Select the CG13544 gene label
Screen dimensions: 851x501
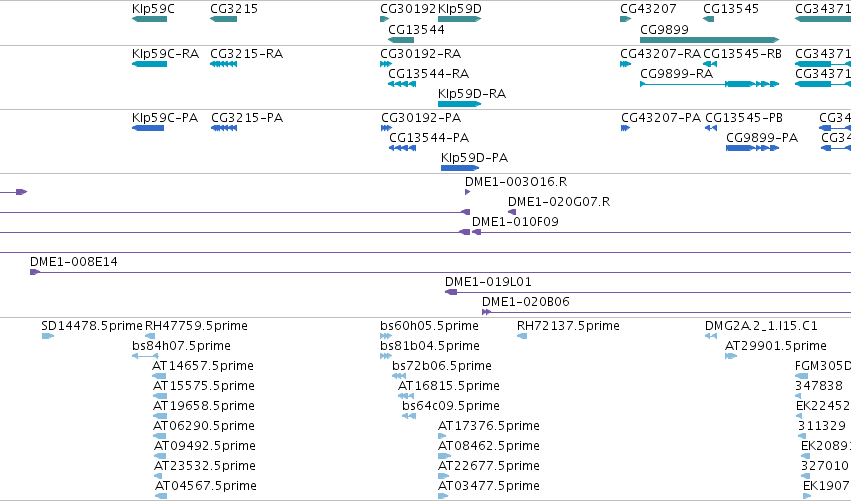416,30
